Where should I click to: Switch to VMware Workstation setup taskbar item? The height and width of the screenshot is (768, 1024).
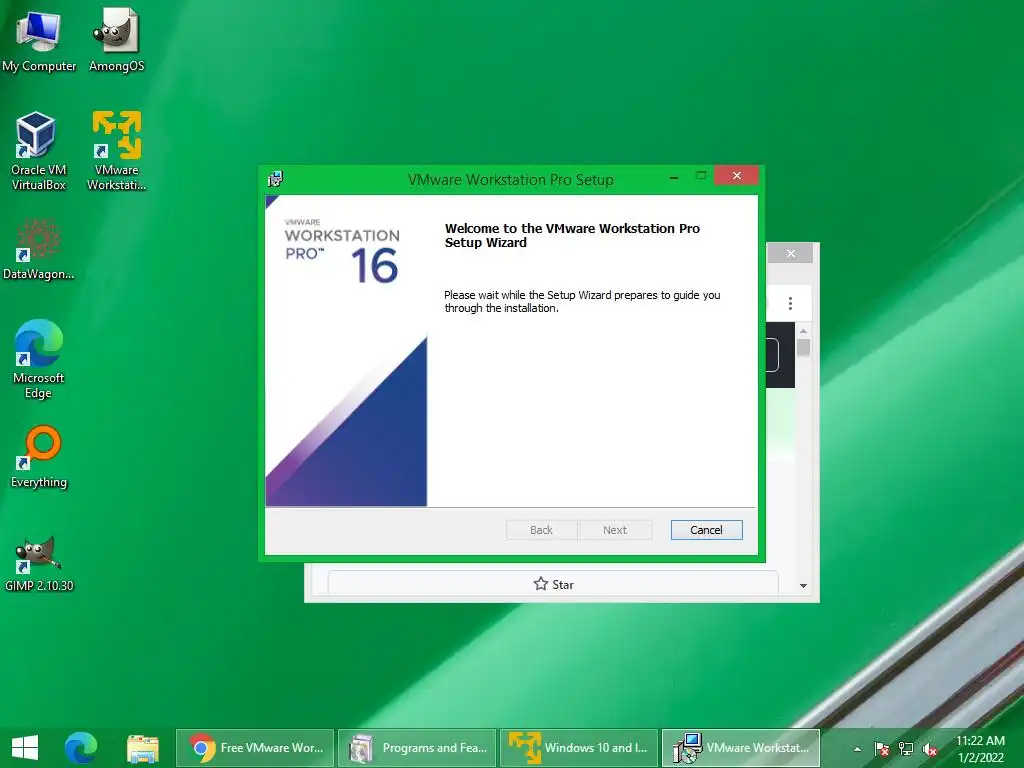pyautogui.click(x=741, y=748)
